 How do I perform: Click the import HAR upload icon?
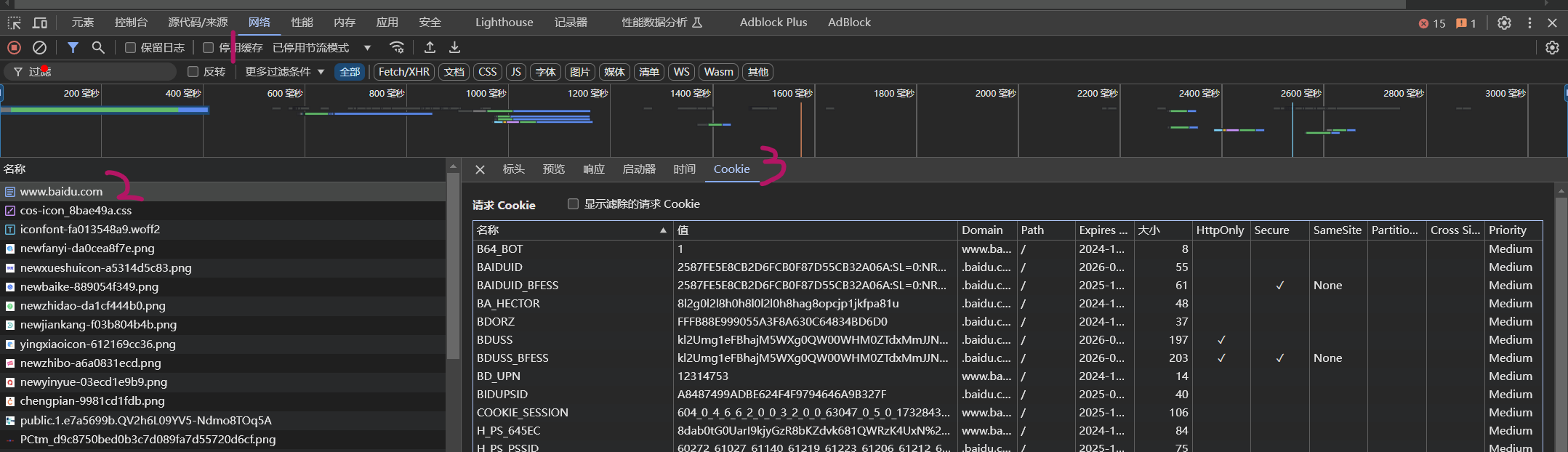[430, 48]
